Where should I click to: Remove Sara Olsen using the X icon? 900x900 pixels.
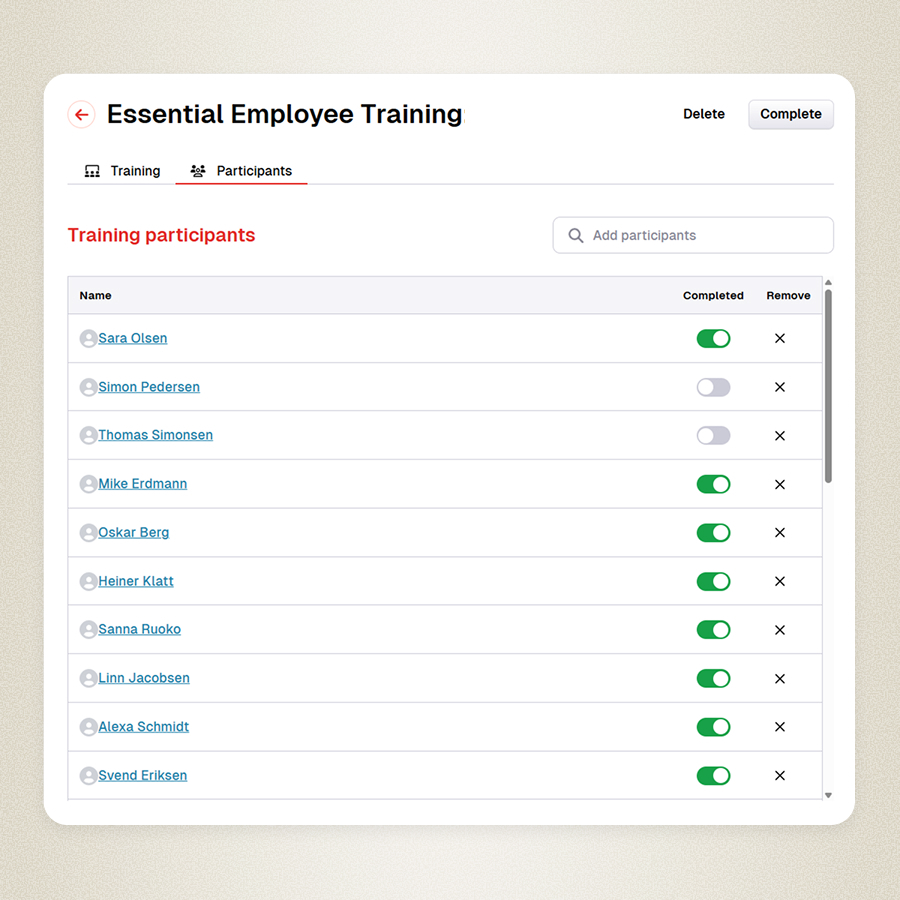tap(780, 339)
